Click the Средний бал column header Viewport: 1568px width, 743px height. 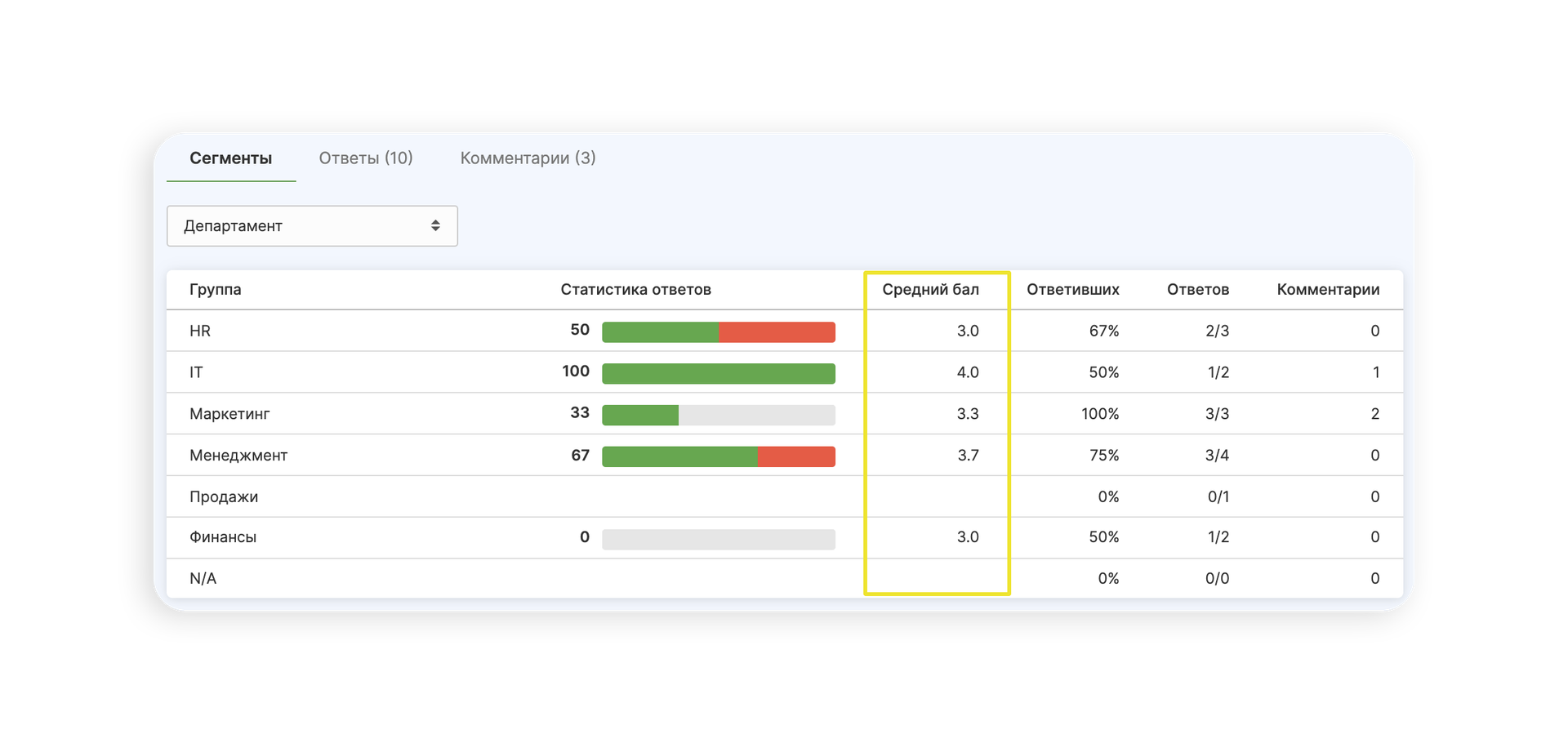930,290
